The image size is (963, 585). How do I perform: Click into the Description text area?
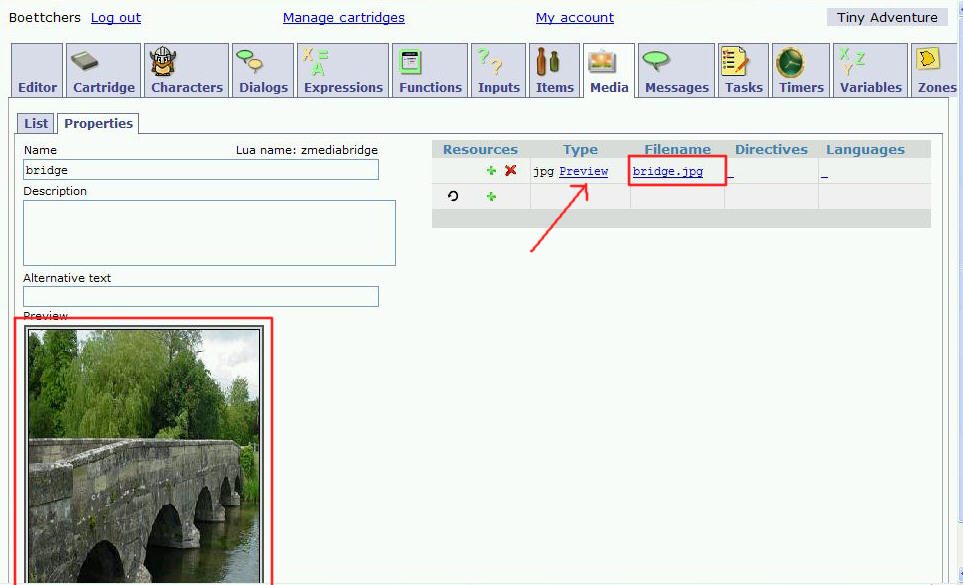click(209, 233)
